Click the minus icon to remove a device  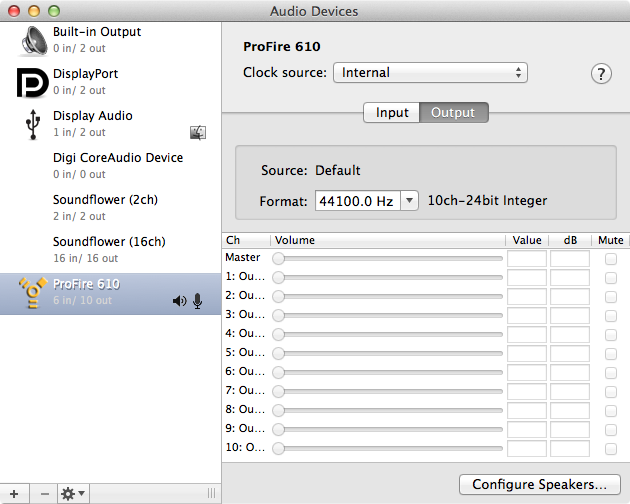tap(45, 494)
